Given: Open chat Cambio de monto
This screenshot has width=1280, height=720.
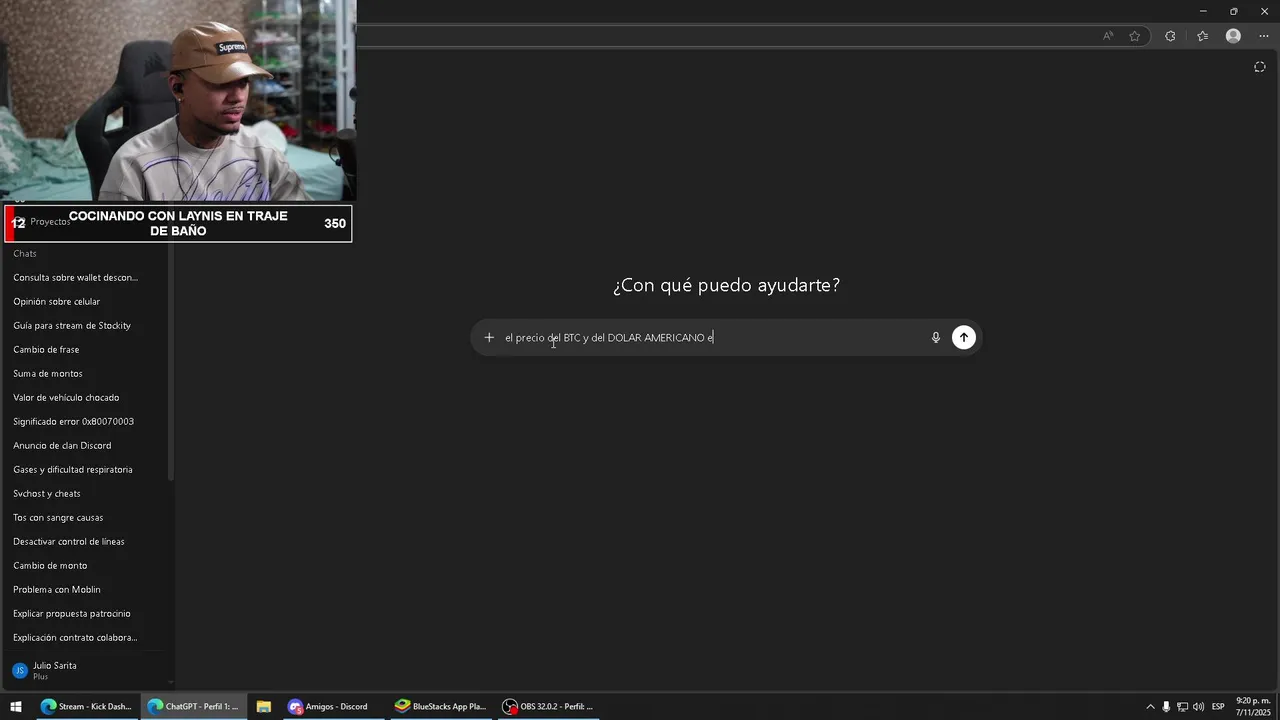Looking at the screenshot, I should coord(50,566).
